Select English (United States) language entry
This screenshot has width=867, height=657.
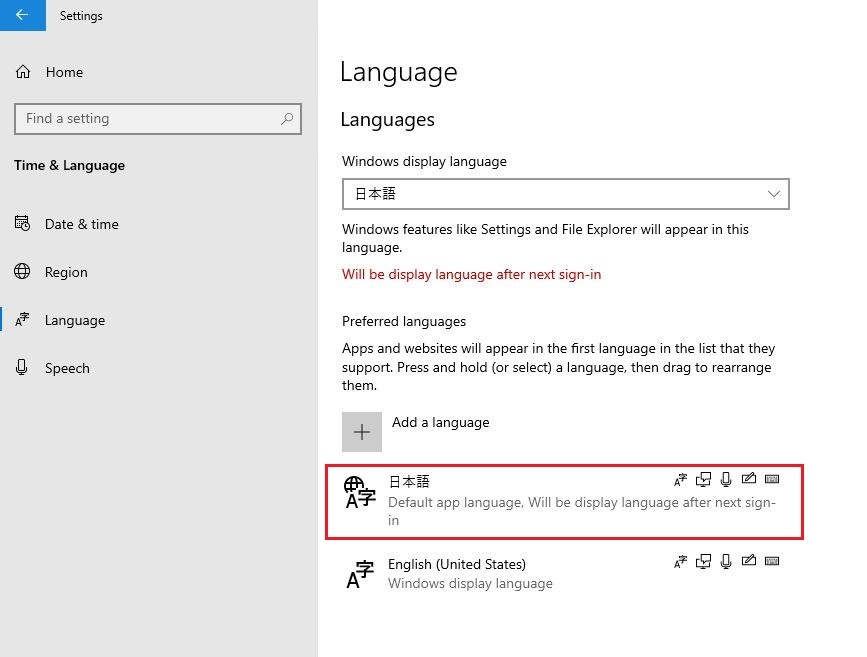coord(564,573)
